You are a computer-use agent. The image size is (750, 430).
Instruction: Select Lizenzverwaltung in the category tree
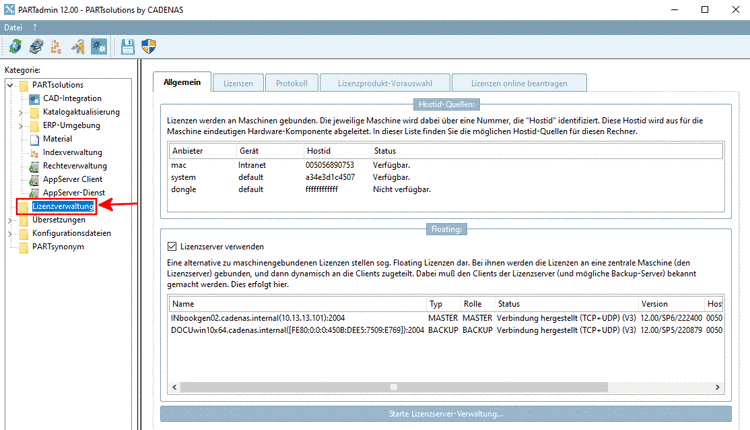tap(63, 206)
